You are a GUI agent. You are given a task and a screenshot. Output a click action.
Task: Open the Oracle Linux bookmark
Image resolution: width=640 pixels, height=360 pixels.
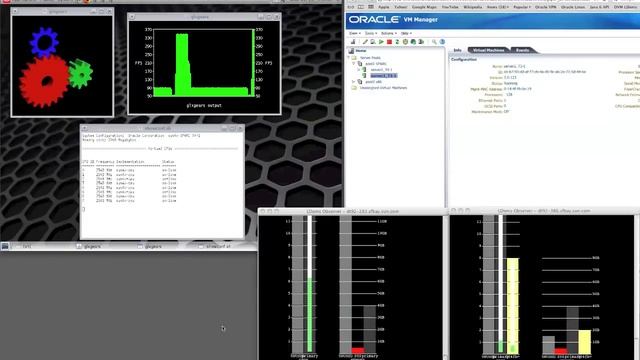(573, 7)
